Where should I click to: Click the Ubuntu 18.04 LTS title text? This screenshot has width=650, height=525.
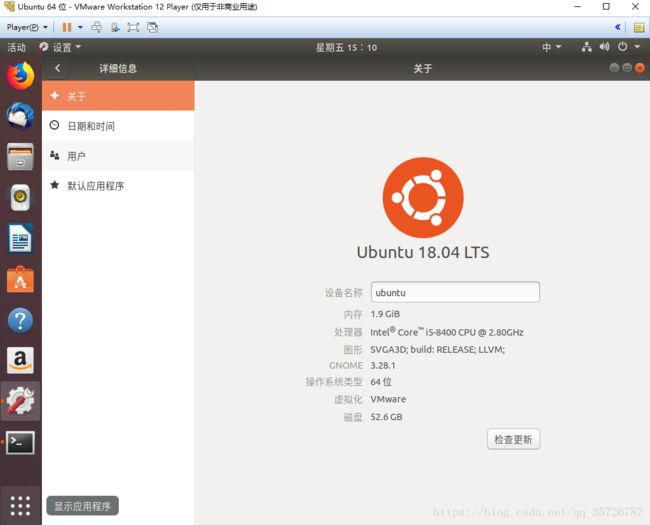[x=423, y=252]
